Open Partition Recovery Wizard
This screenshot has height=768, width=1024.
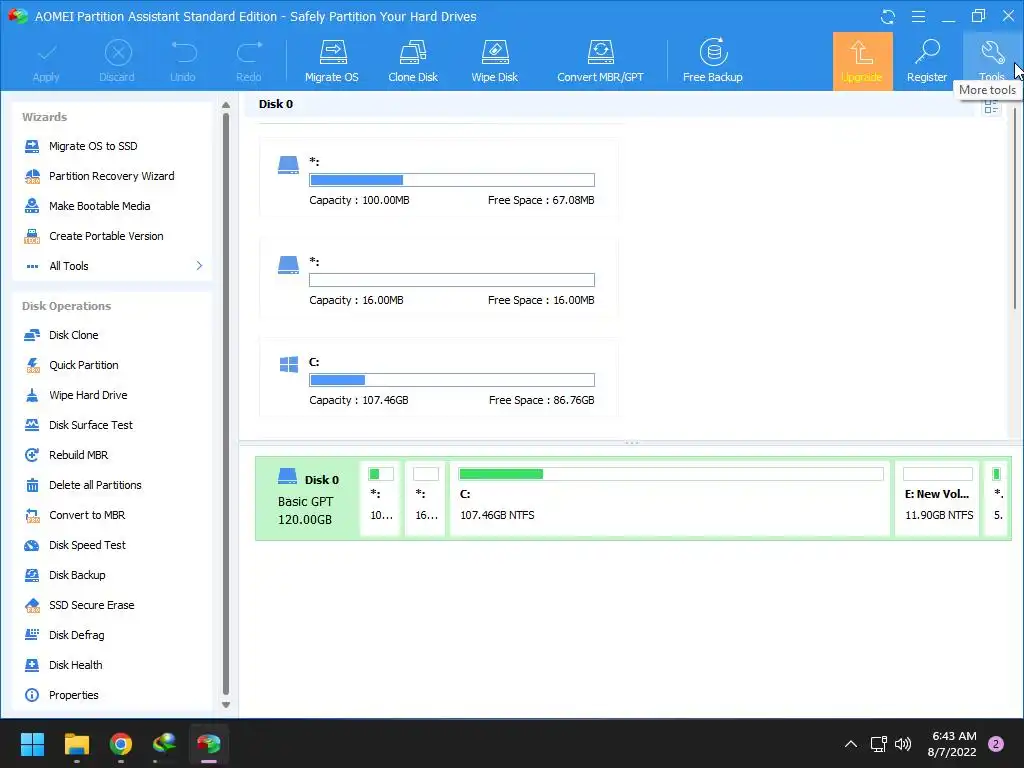pos(112,176)
